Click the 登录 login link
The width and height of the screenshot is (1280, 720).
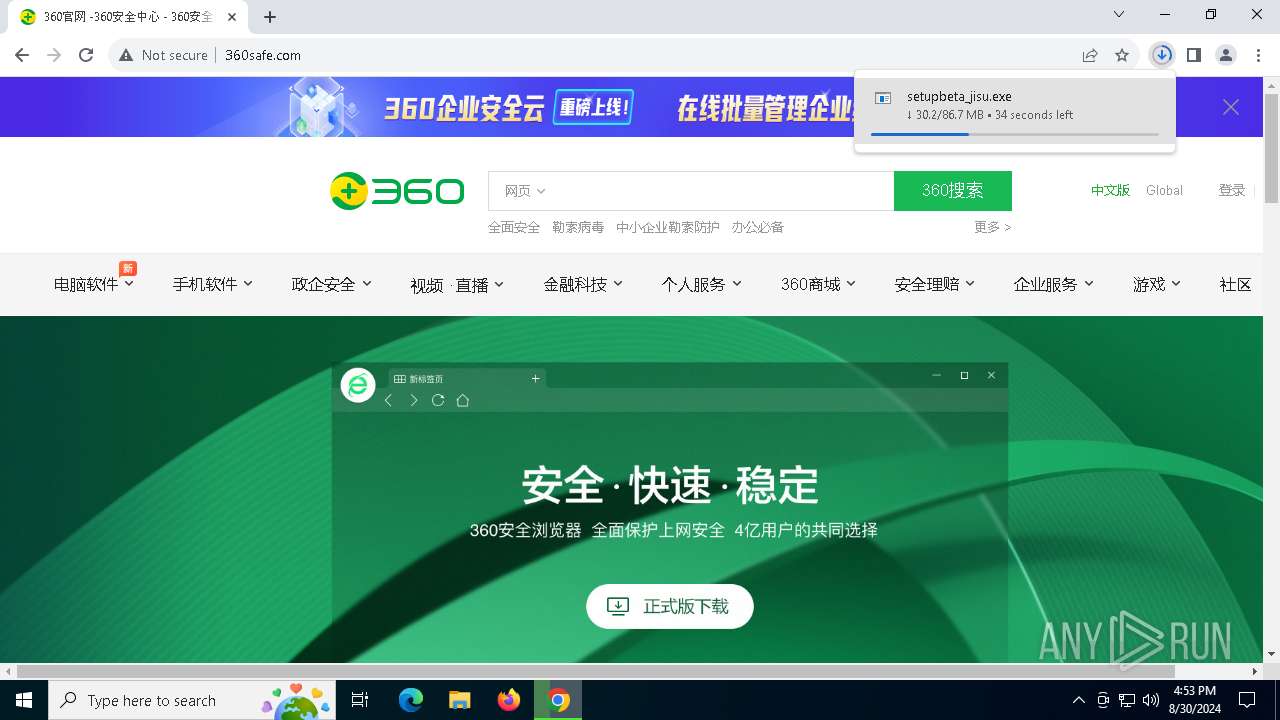1232,190
